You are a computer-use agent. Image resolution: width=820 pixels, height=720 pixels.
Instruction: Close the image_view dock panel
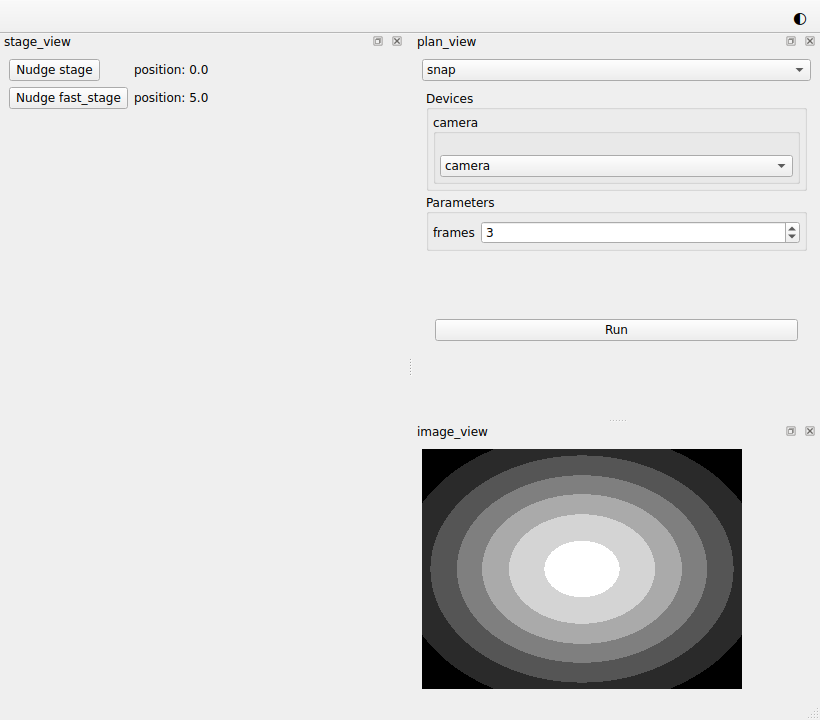coord(810,431)
